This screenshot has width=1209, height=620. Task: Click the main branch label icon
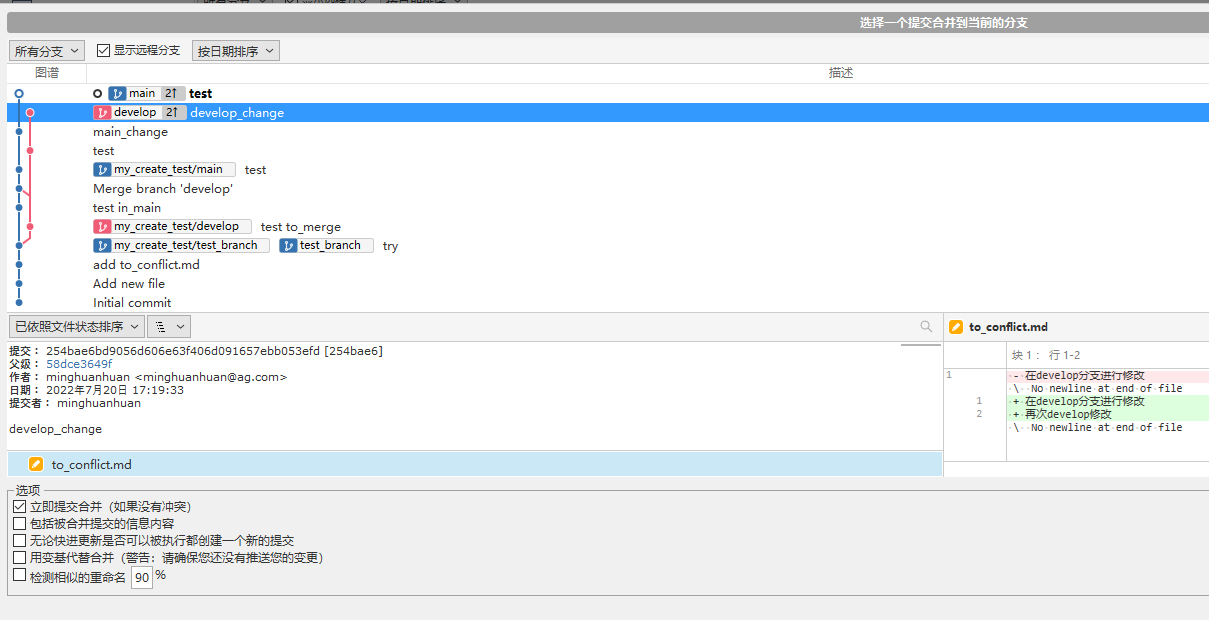tap(117, 93)
